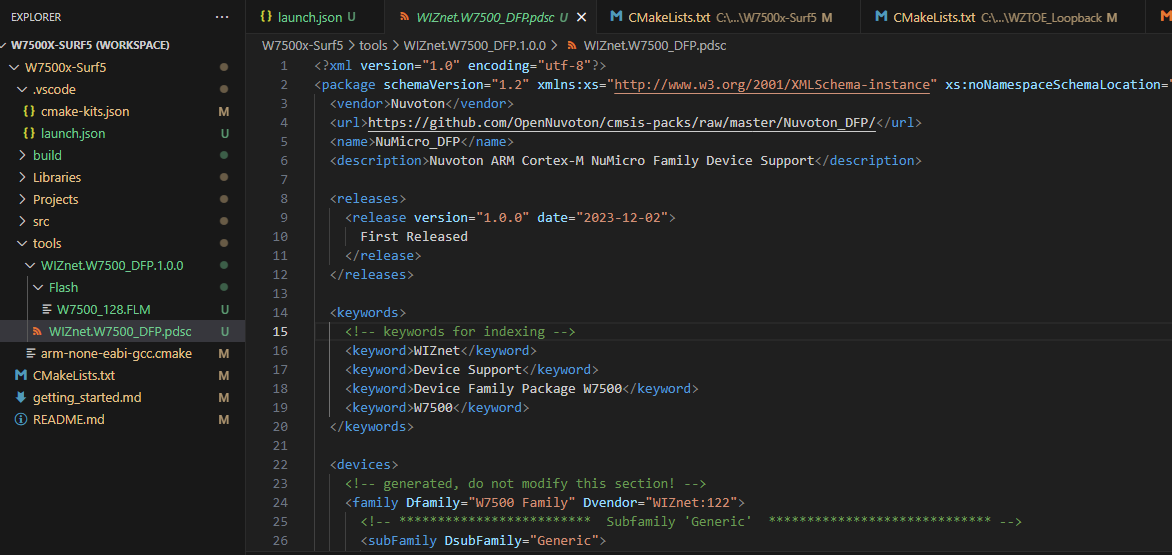
Task: Click WIZnet.W7500_DFP.pdsc breadcrumb segment
Action: [x=655, y=46]
